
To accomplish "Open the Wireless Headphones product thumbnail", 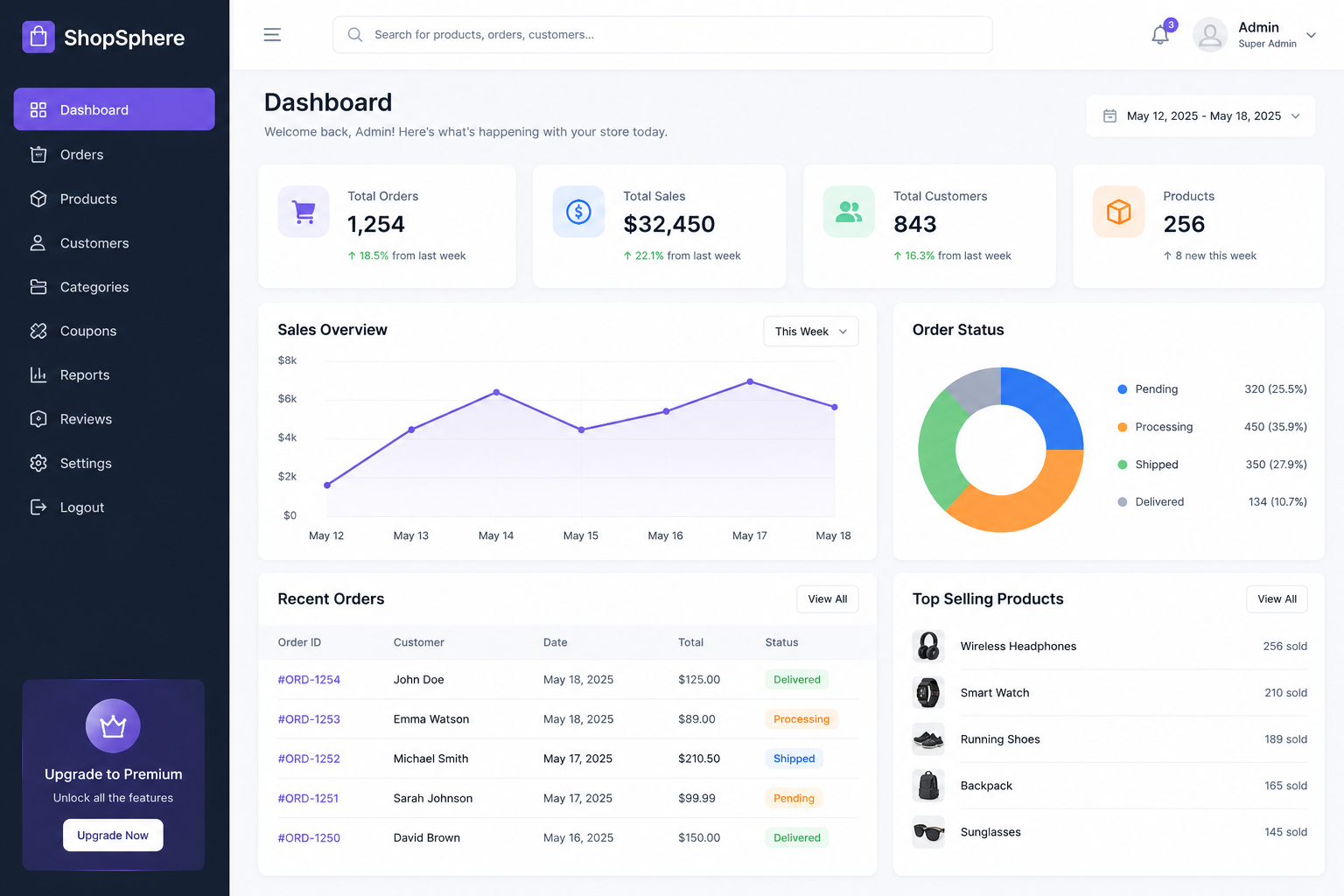I will coord(928,647).
